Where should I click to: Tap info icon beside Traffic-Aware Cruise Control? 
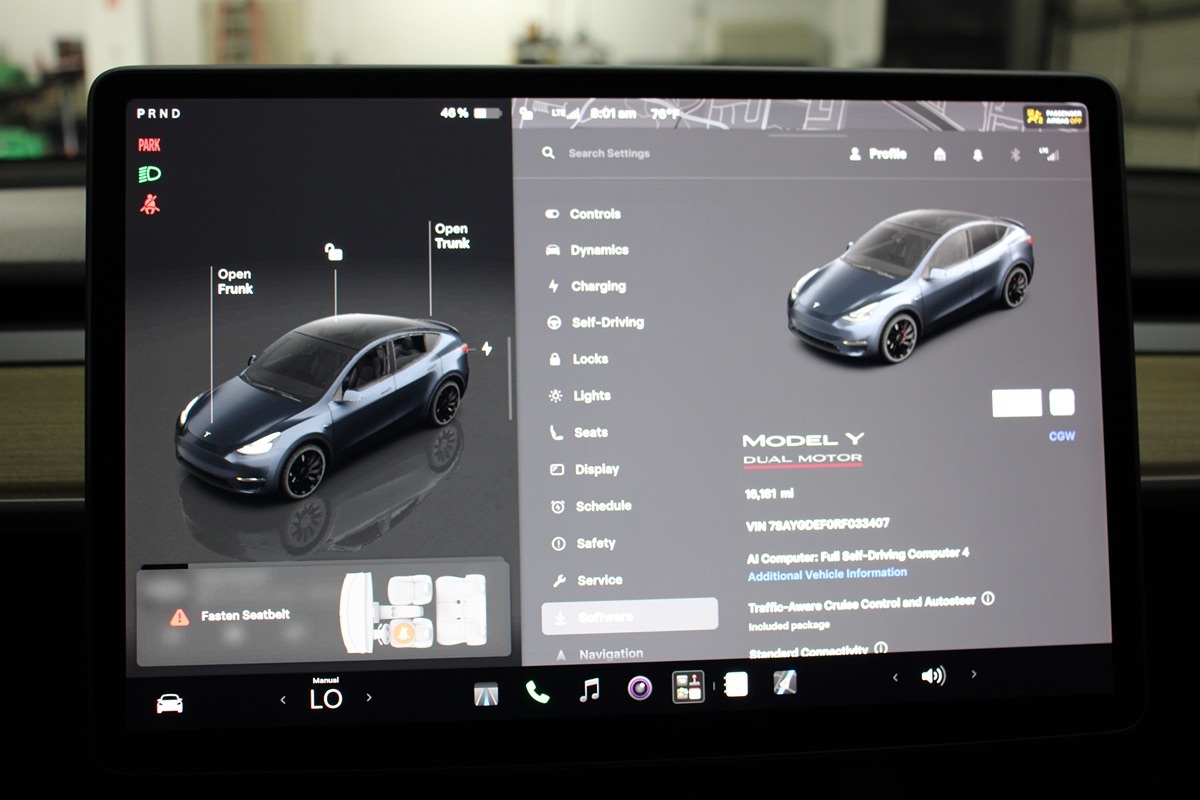click(x=988, y=598)
